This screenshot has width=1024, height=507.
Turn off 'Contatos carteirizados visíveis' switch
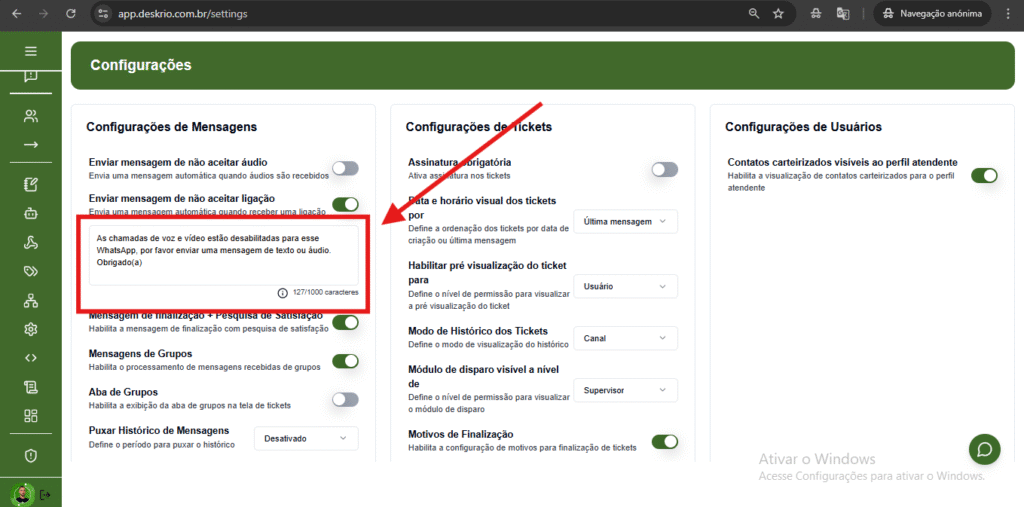984,175
